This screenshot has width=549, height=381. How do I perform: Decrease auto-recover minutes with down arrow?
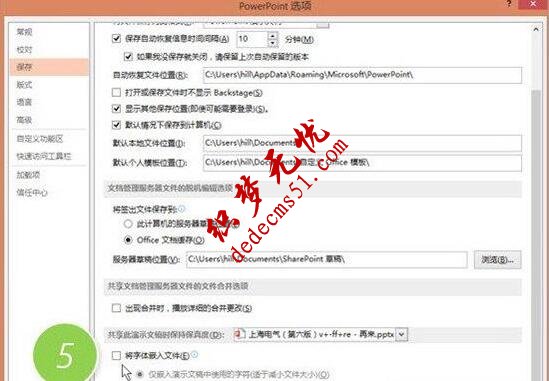tap(273, 43)
